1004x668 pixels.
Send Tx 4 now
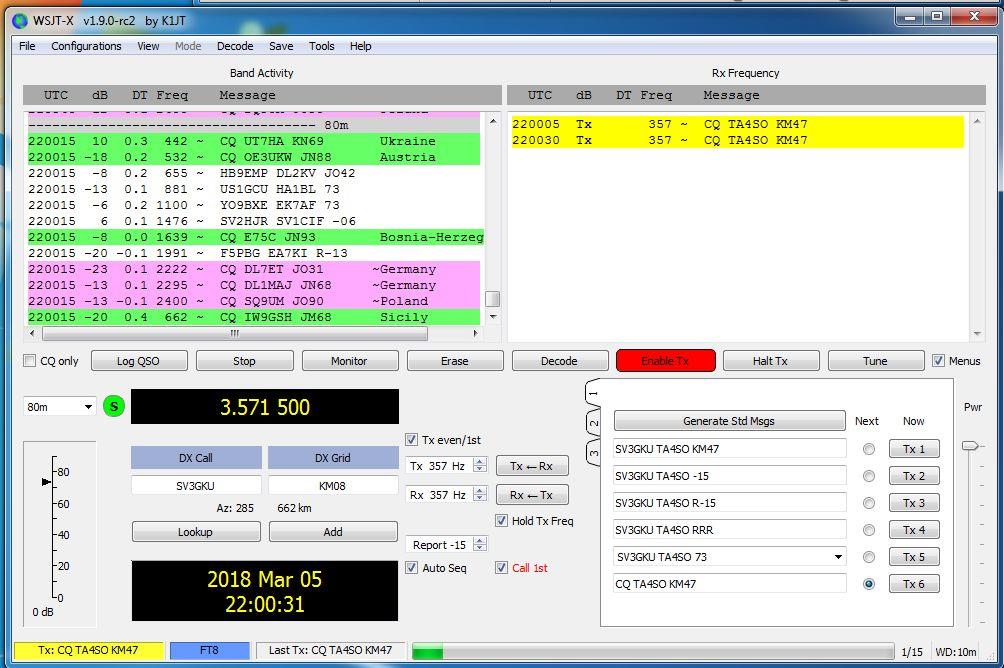point(914,530)
